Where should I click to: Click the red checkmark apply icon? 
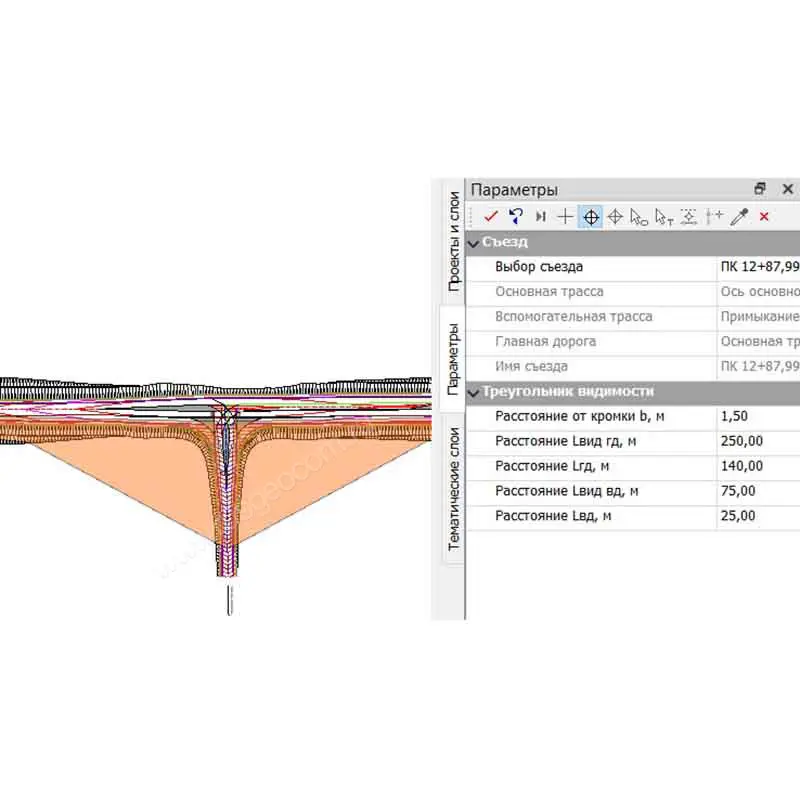(x=490, y=216)
